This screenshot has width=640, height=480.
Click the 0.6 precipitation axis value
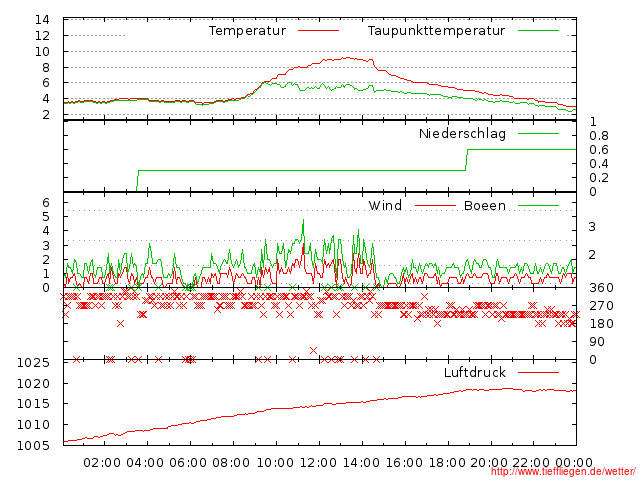coord(599,149)
